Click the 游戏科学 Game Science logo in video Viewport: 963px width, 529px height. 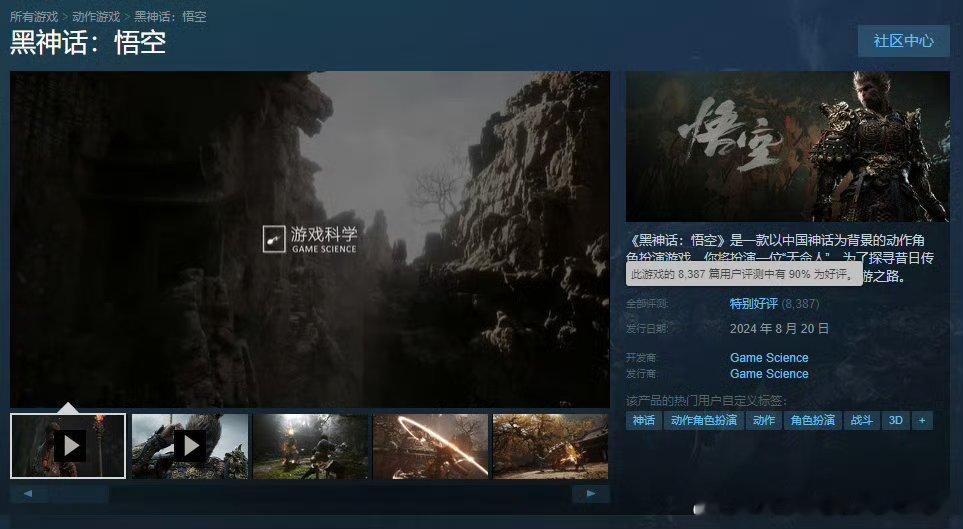310,240
